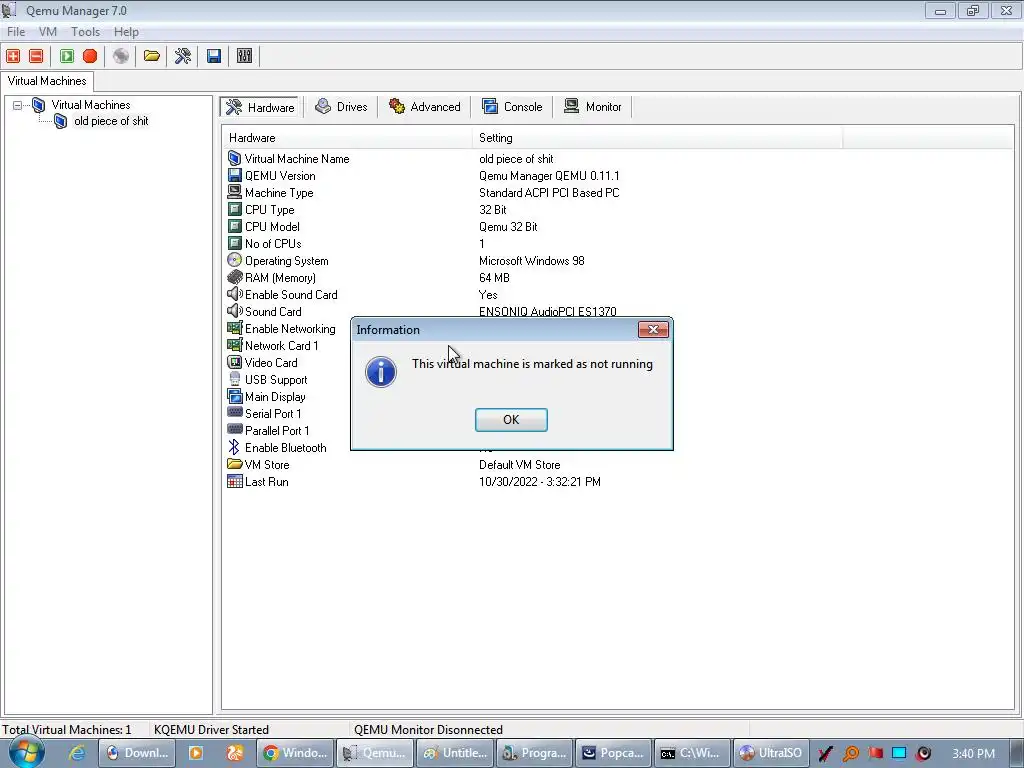This screenshot has width=1024, height=768.
Task: Stop the VM with the red stop icon
Action: point(90,56)
